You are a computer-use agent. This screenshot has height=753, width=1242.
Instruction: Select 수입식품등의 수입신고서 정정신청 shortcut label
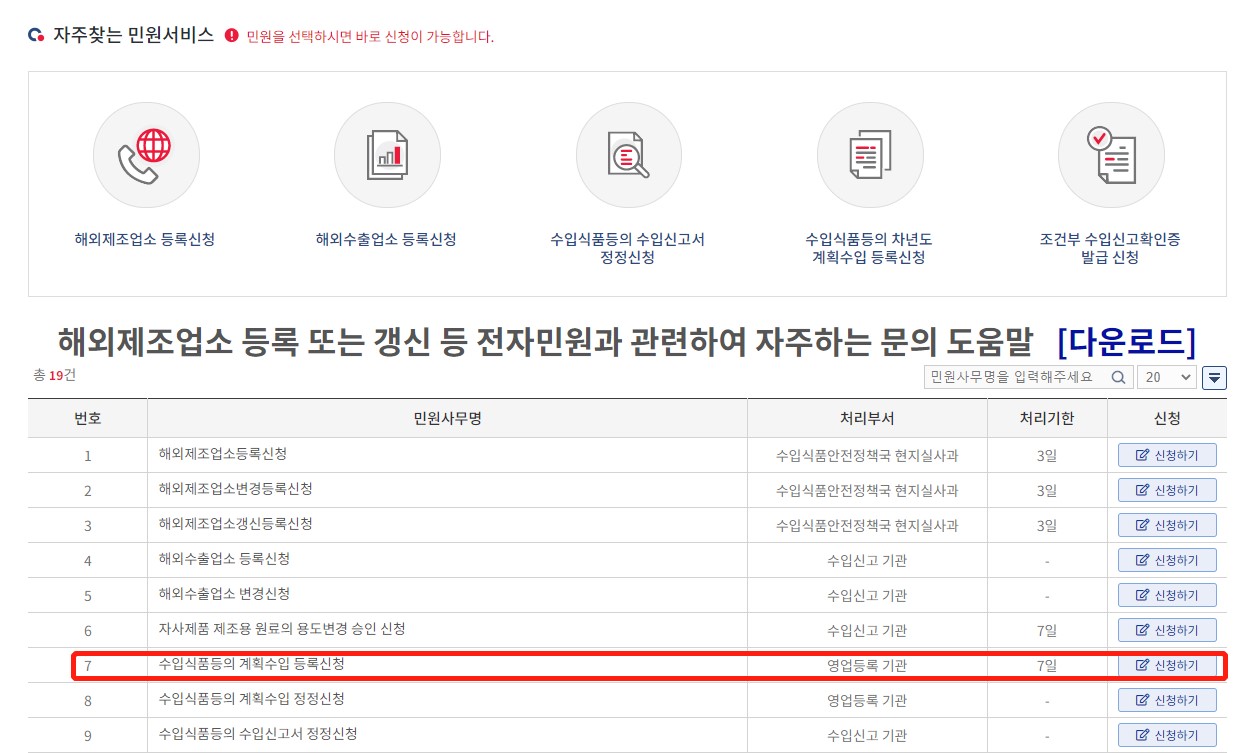628,249
